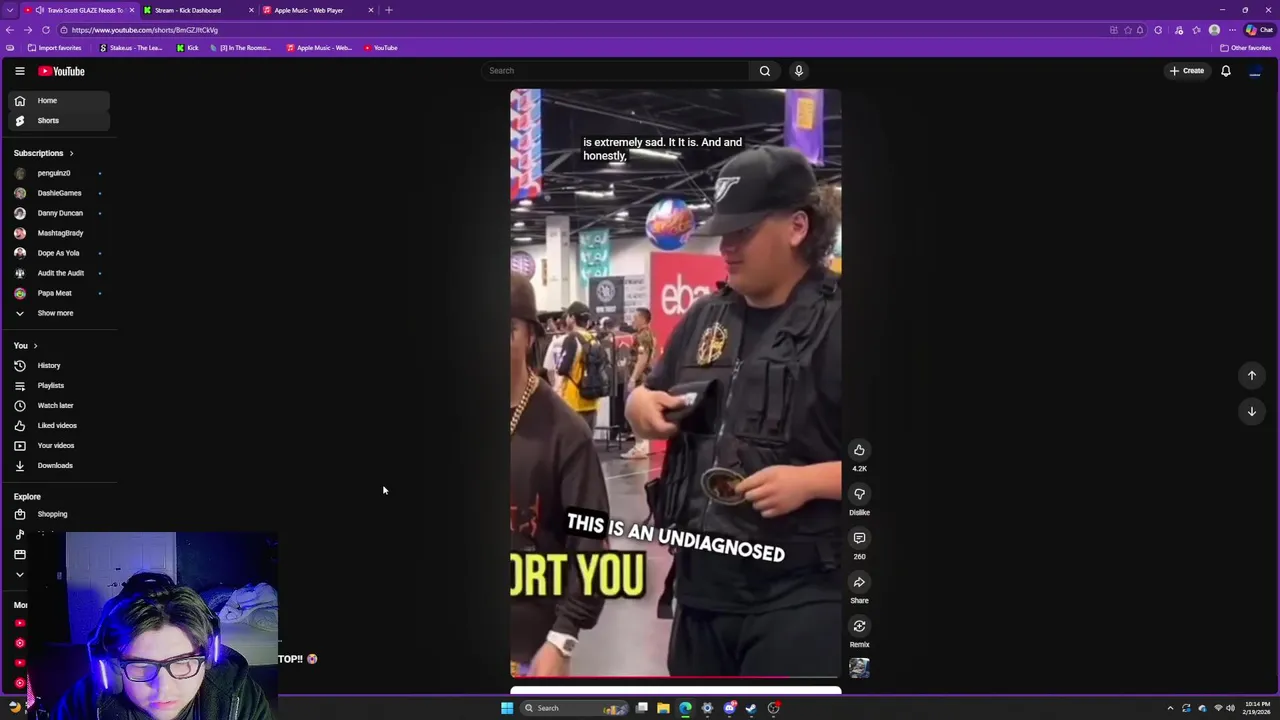Open Discord from taskbar
Screen dimensions: 1280x720
[x=729, y=708]
